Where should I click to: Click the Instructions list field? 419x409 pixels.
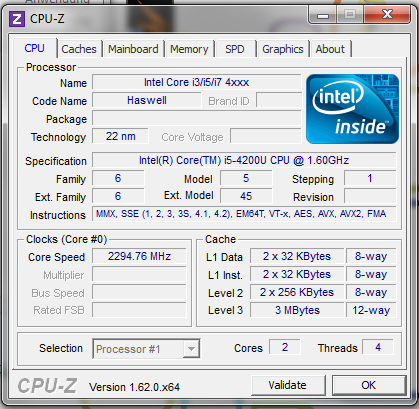(244, 214)
